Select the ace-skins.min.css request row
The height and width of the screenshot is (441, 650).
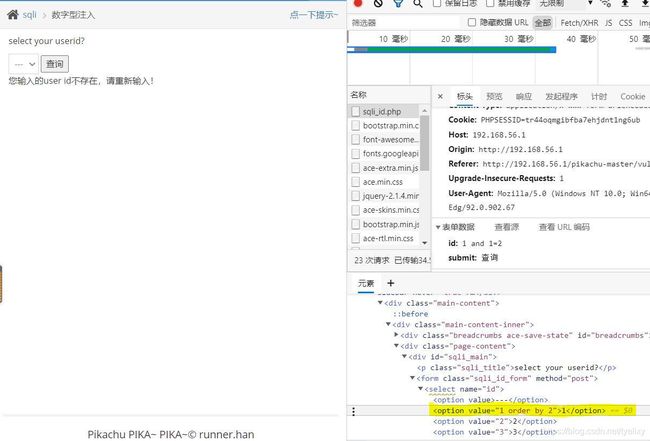[x=385, y=210]
